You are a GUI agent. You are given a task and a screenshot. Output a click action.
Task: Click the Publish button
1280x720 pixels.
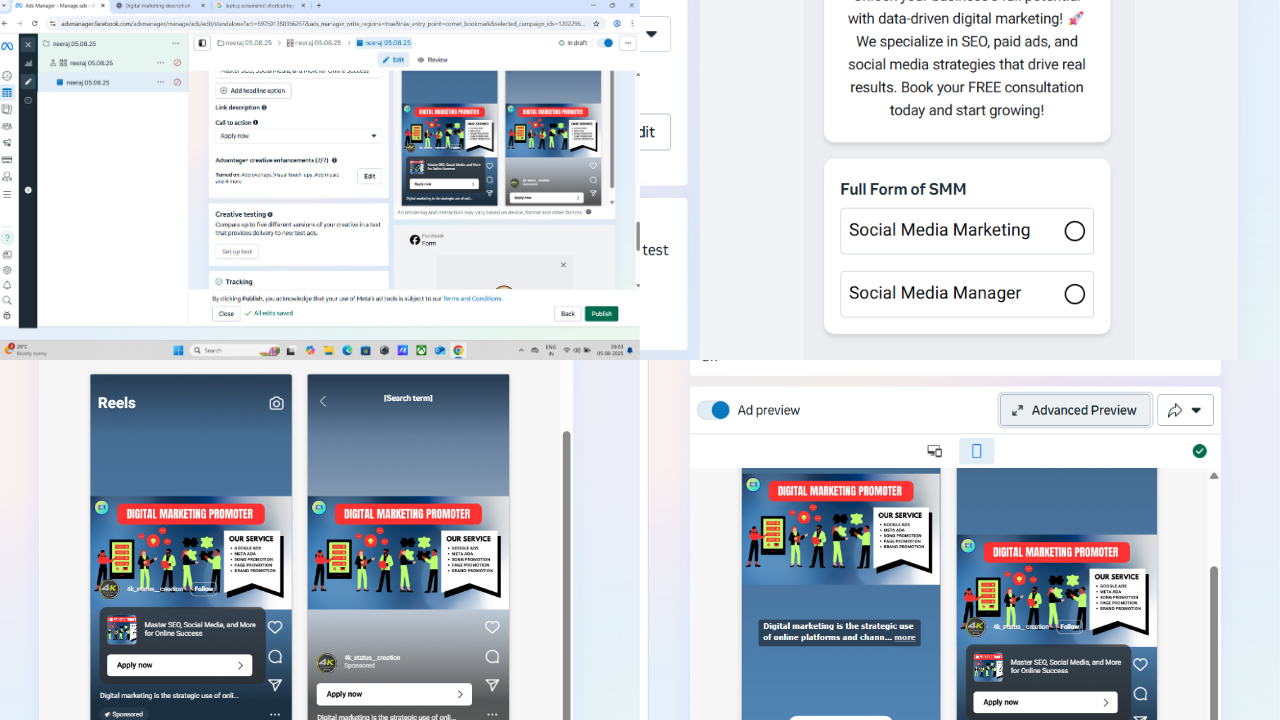601,313
